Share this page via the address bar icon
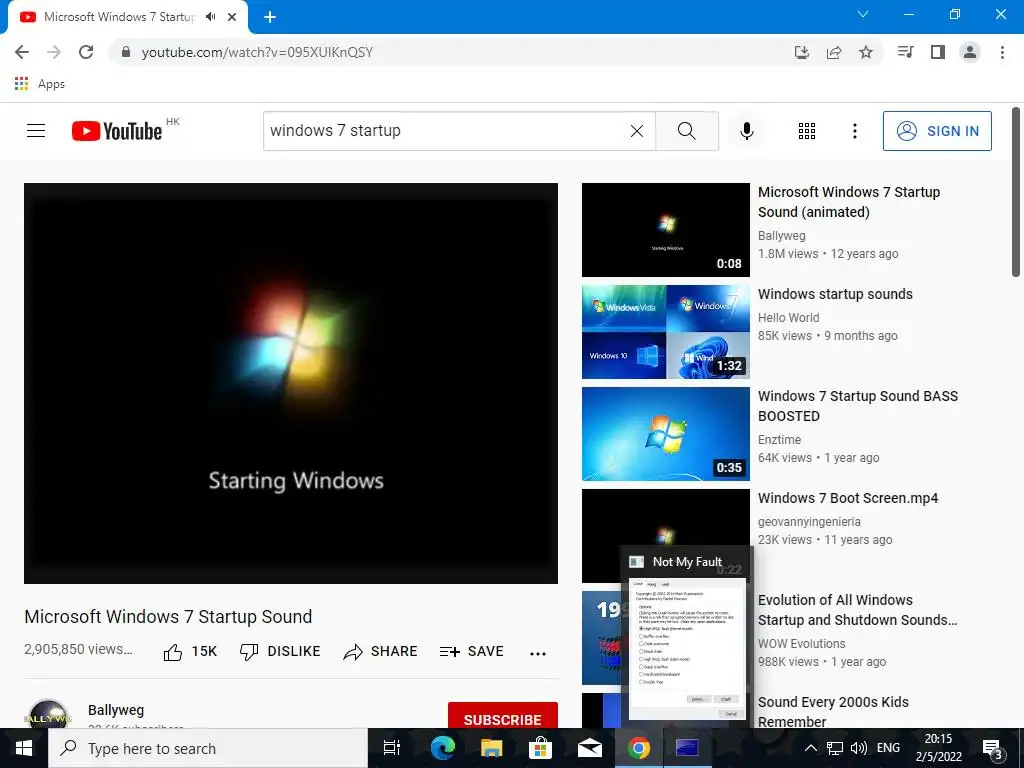This screenshot has width=1024, height=768. point(834,52)
